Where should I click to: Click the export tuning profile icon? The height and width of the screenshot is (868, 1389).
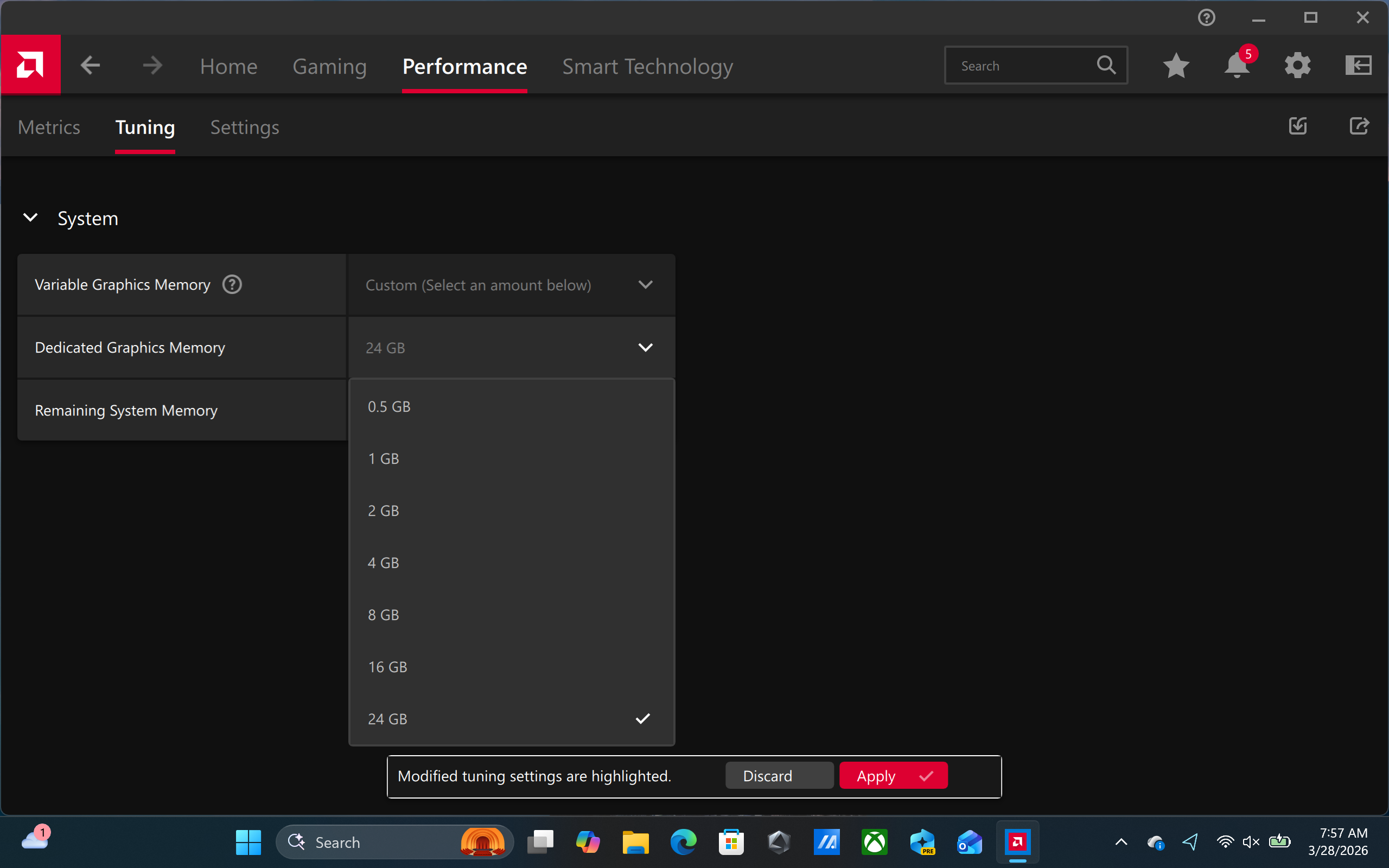[x=1359, y=126]
